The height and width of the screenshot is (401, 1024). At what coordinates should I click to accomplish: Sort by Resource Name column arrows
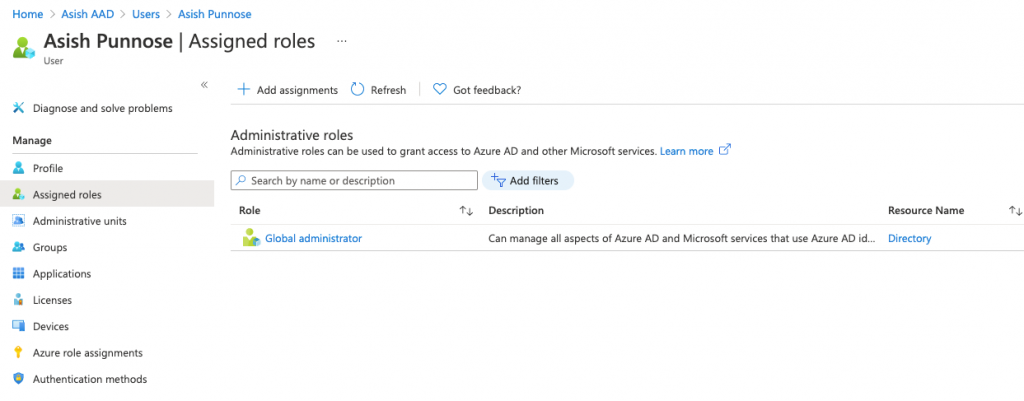tap(1015, 210)
